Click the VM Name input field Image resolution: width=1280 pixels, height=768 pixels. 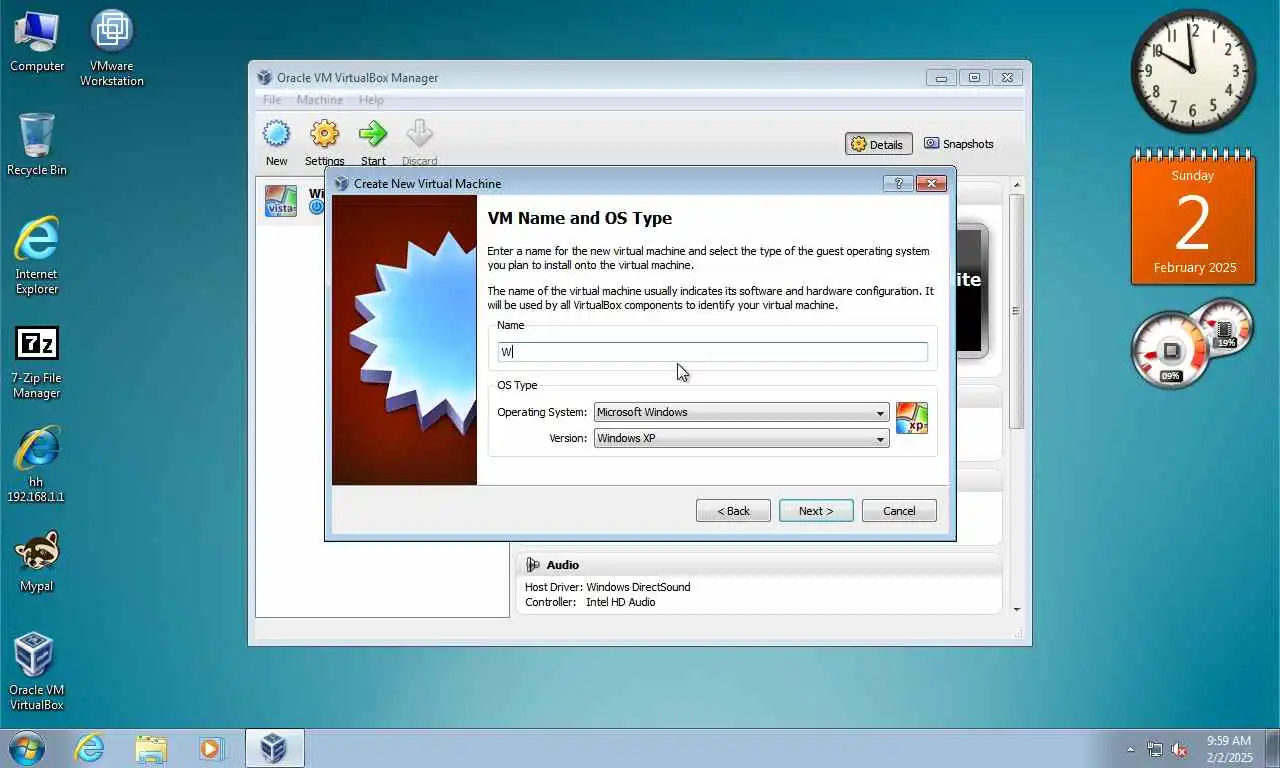click(713, 351)
